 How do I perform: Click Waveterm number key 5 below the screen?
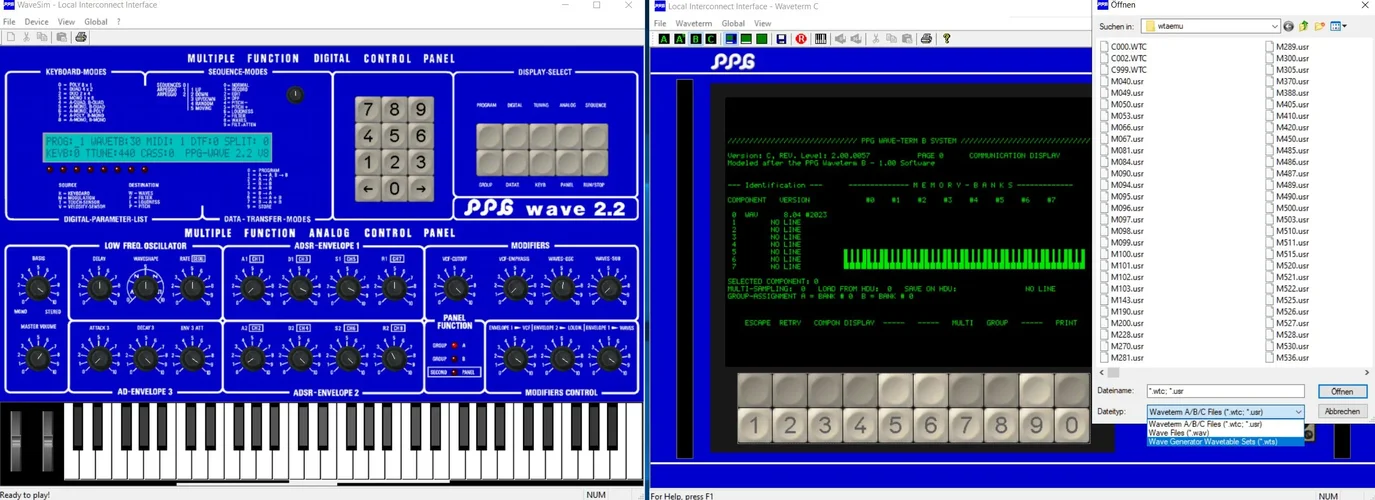895,426
